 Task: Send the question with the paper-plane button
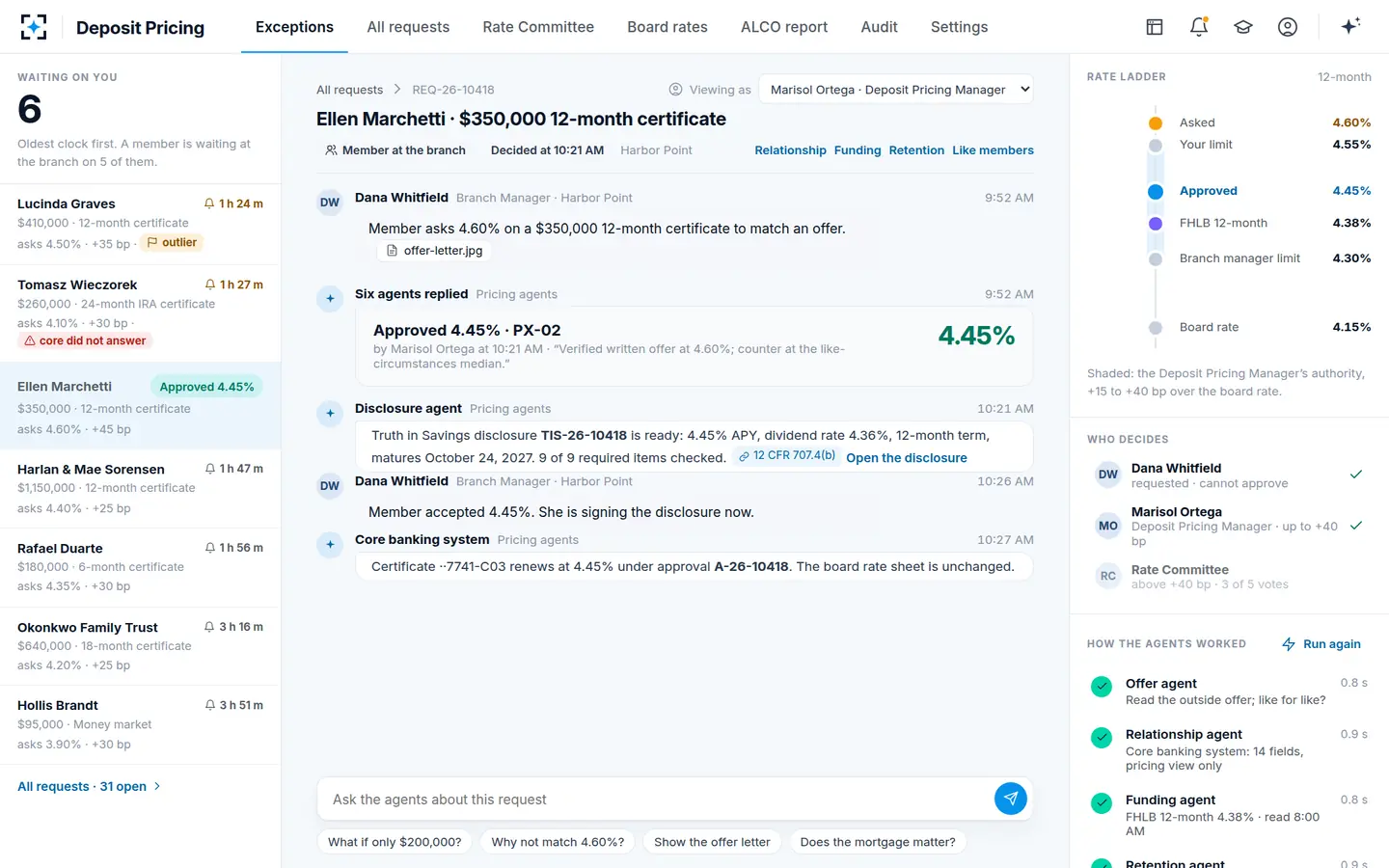coord(1011,799)
